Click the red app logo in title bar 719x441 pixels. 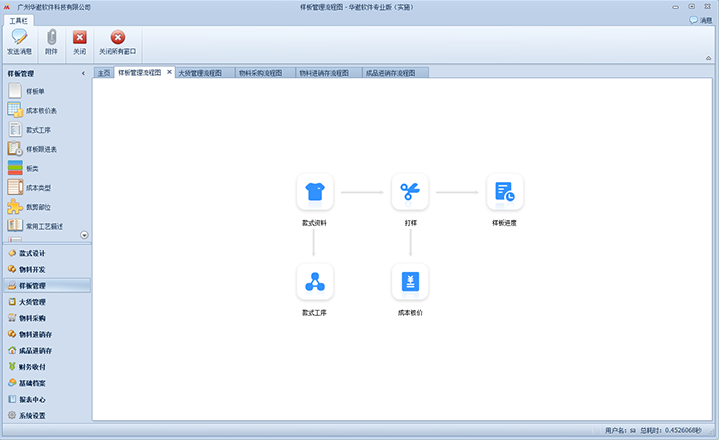pos(7,7)
